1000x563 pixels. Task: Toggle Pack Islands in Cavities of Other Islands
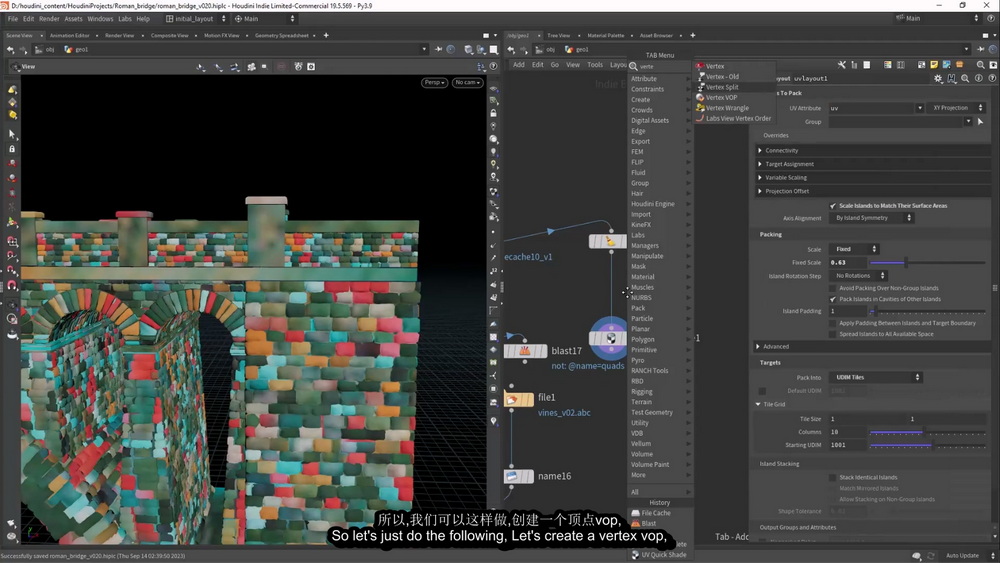[x=832, y=299]
